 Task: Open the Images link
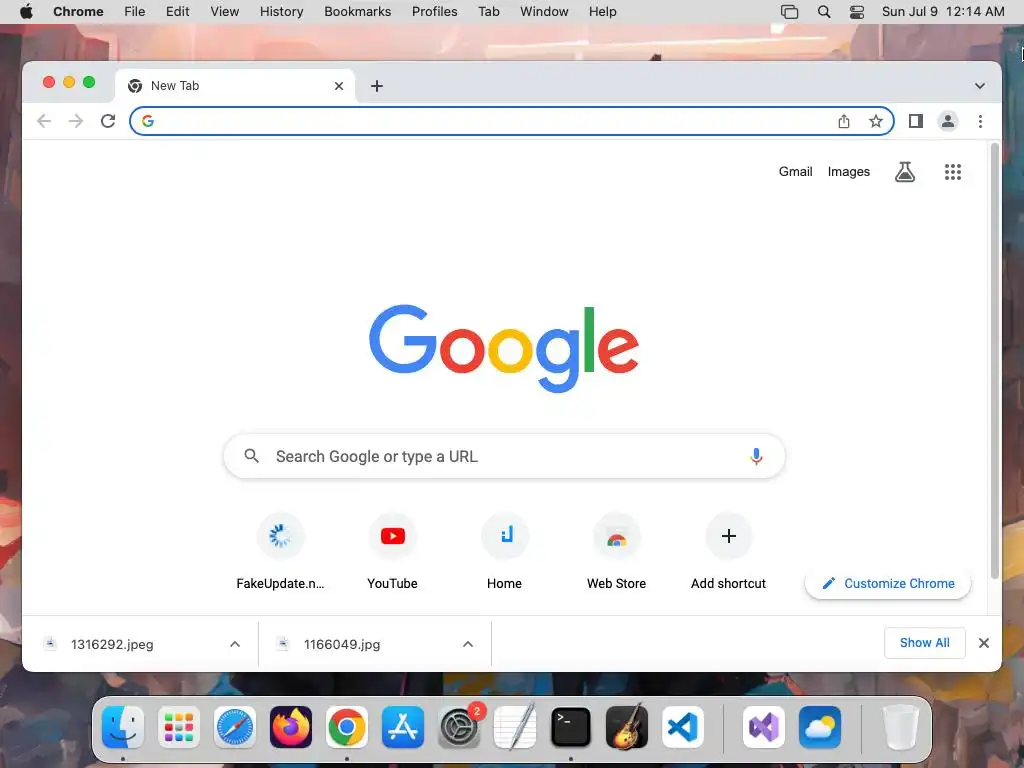[x=848, y=171]
